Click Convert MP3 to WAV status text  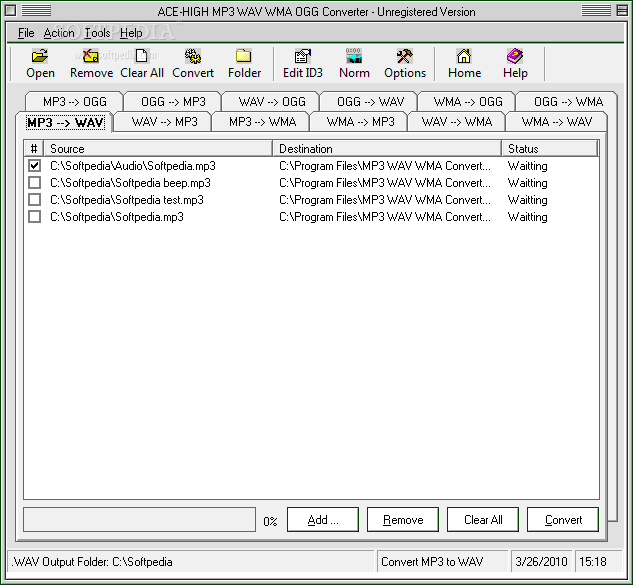point(432,562)
